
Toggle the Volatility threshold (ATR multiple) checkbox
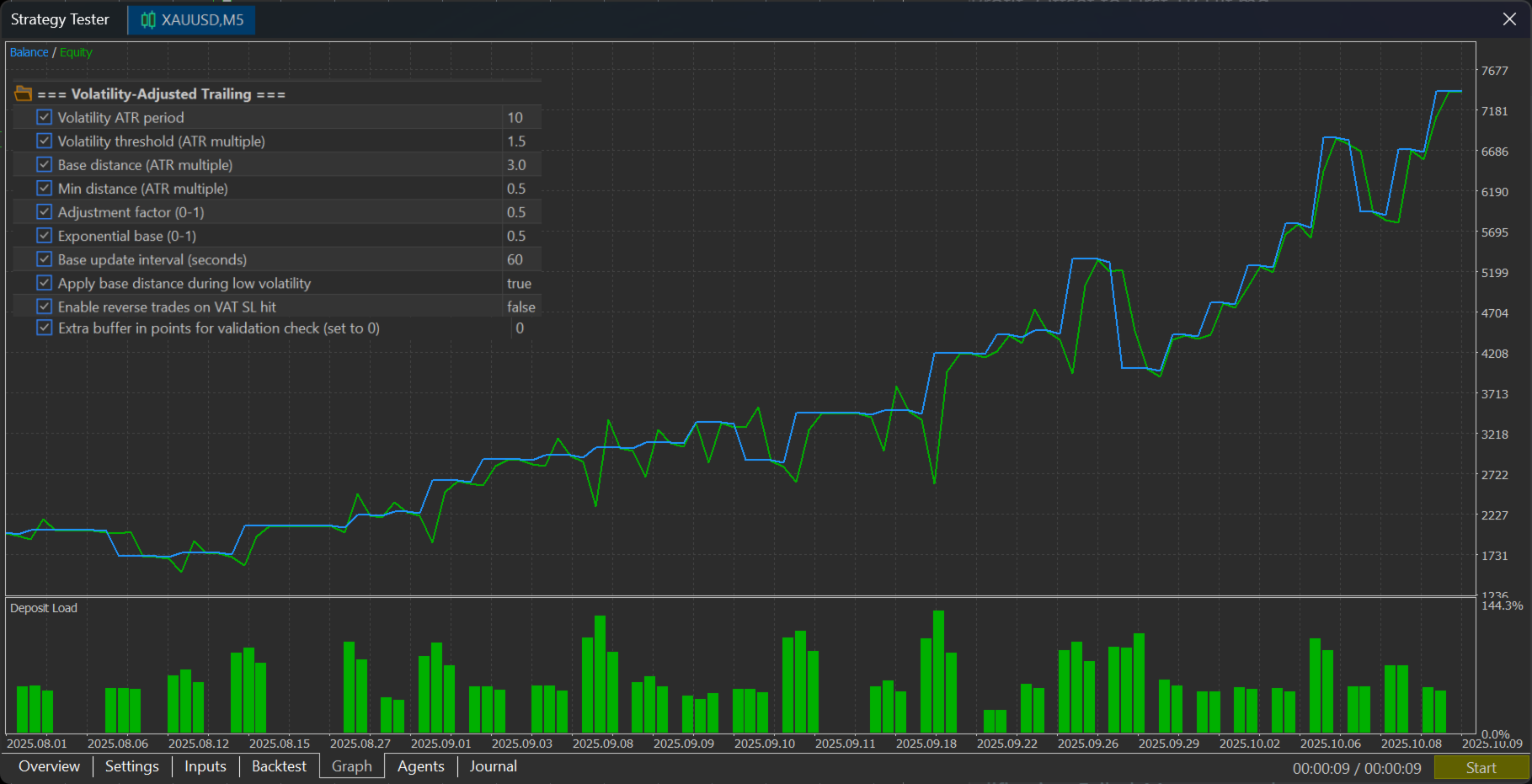click(45, 141)
